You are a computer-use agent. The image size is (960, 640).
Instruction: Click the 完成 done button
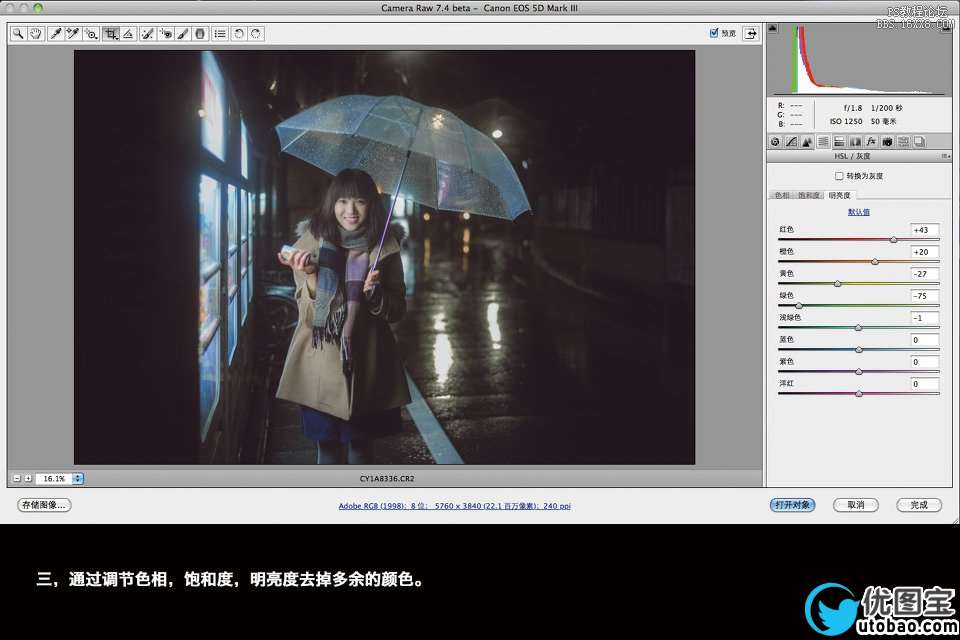(x=919, y=505)
